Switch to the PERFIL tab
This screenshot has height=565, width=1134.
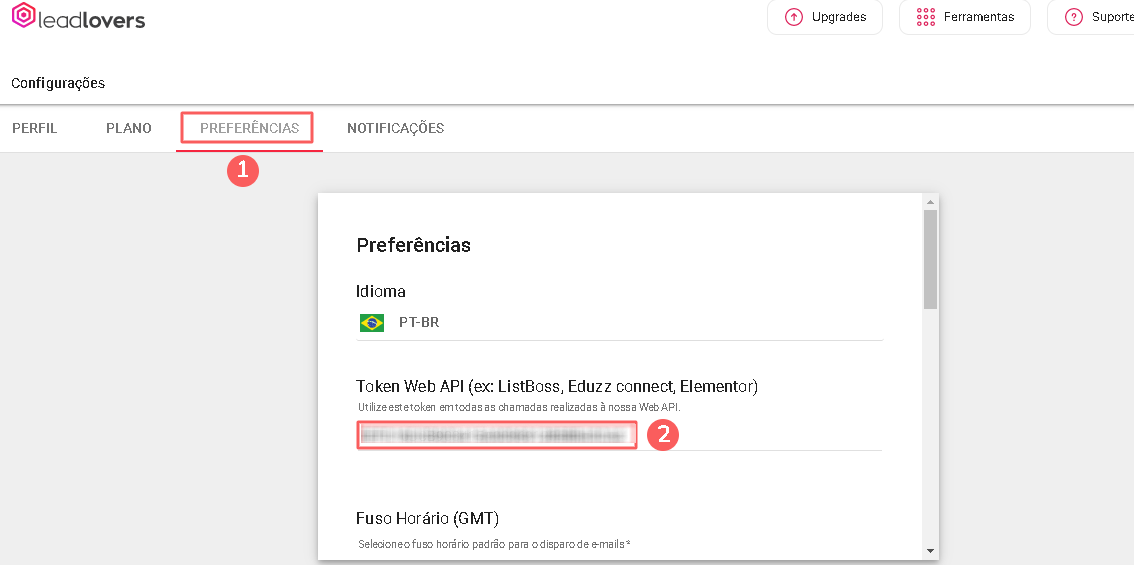tap(35, 128)
